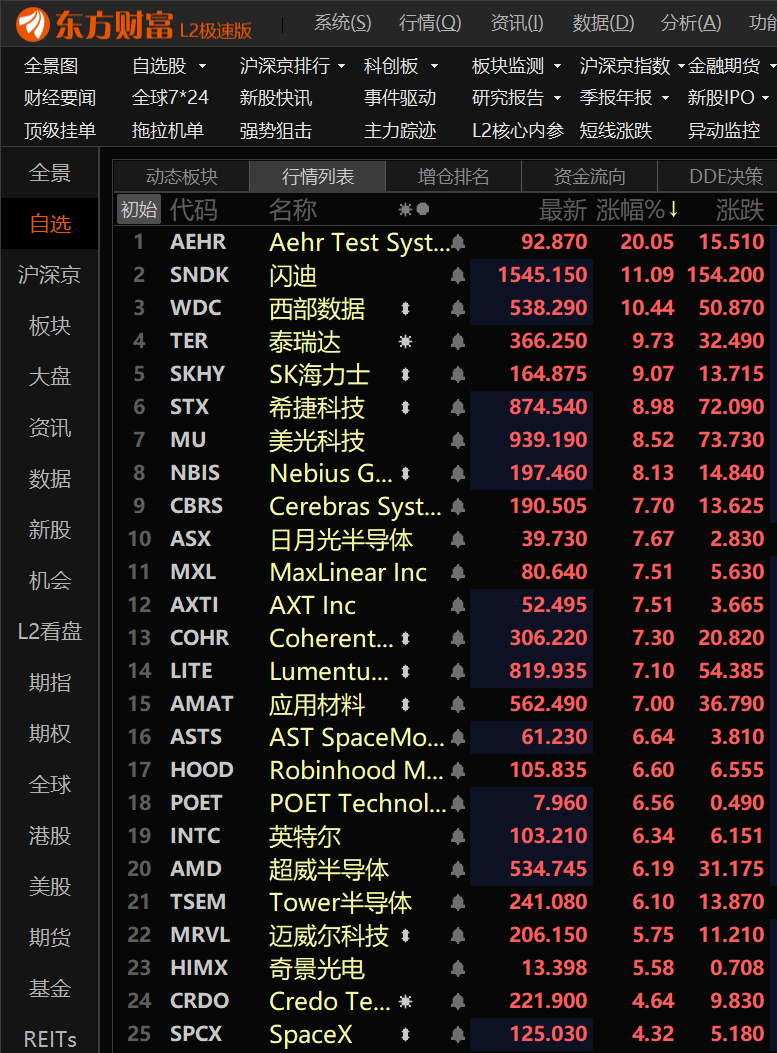The height and width of the screenshot is (1053, 777).
Task: Open the L2核心内参 link
Action: (518, 130)
